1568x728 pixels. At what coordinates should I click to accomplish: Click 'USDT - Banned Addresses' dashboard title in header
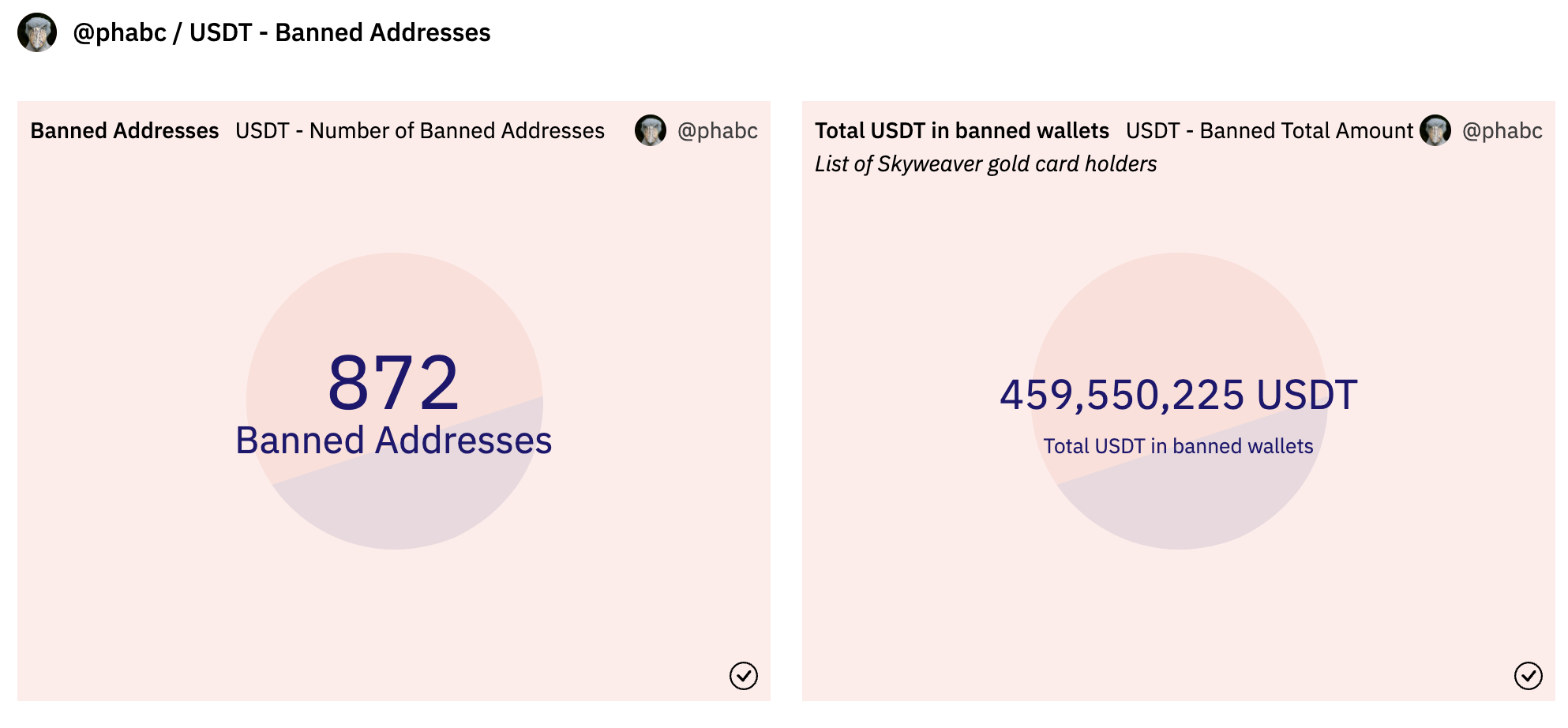click(339, 32)
